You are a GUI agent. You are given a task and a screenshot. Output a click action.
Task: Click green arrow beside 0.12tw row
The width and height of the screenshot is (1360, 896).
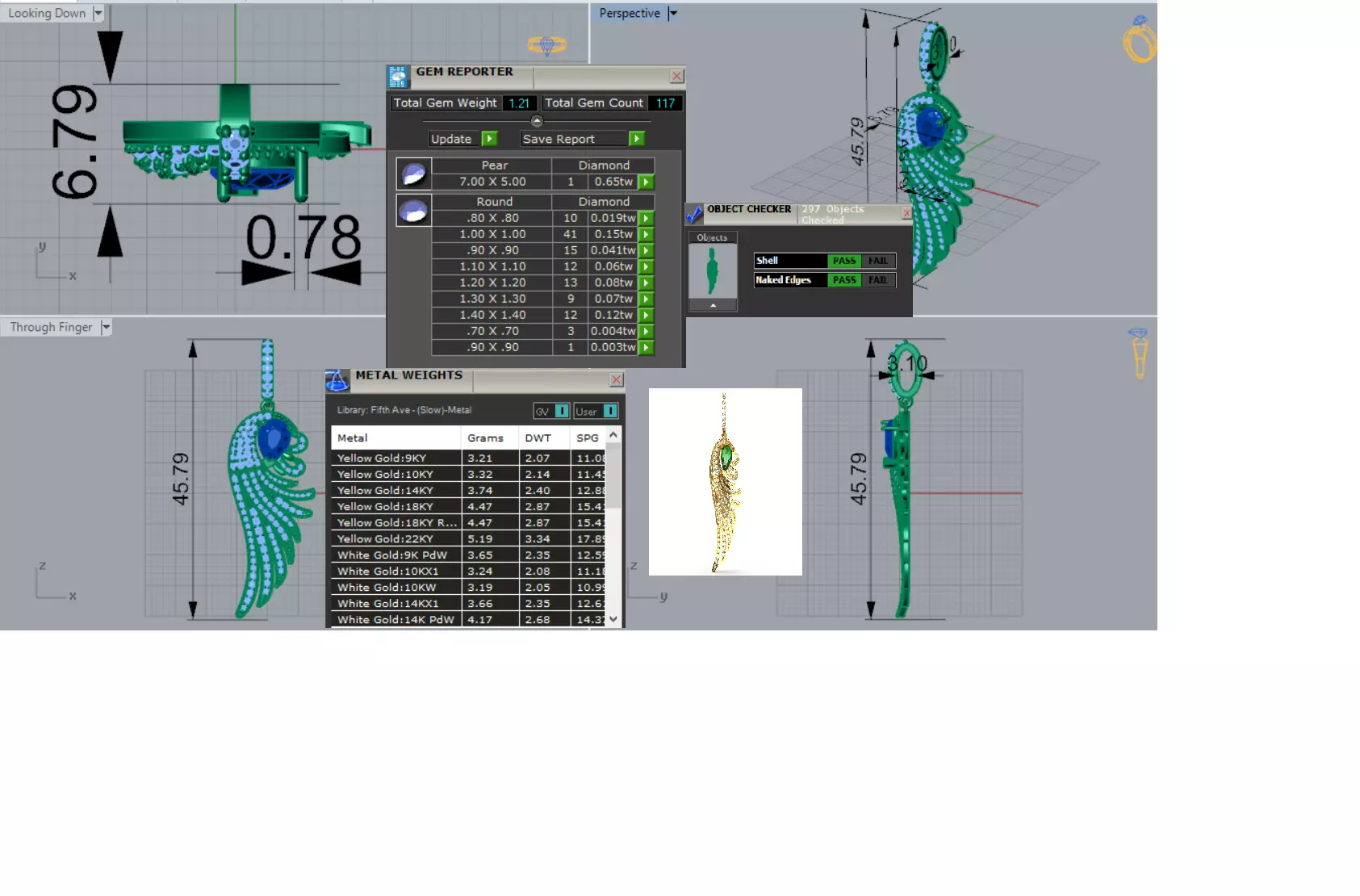[647, 316]
